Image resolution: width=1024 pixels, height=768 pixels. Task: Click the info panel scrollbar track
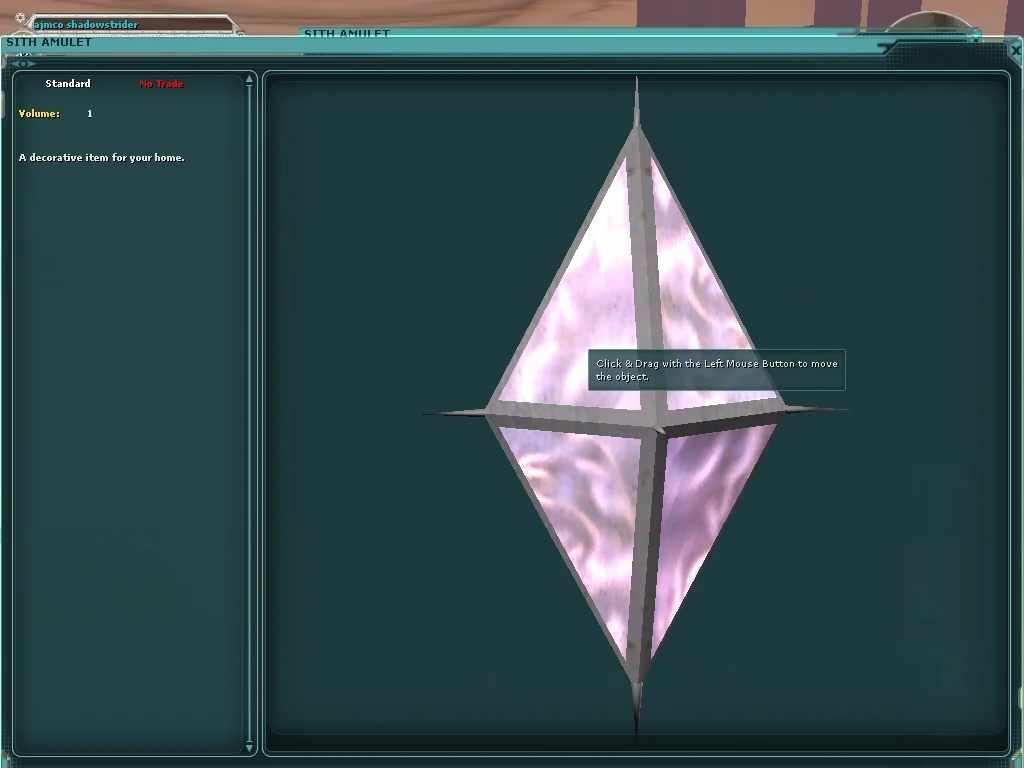point(248,400)
